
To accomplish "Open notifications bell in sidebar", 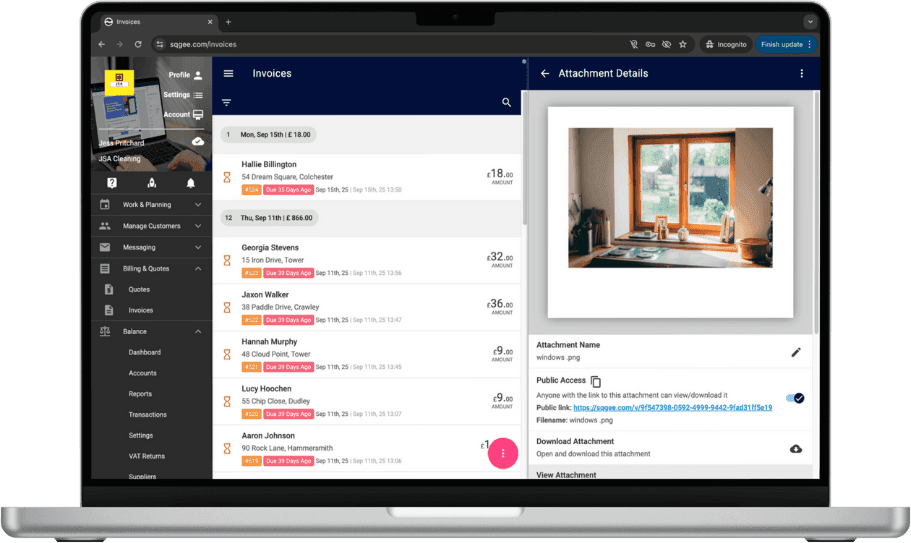I will 191,183.
